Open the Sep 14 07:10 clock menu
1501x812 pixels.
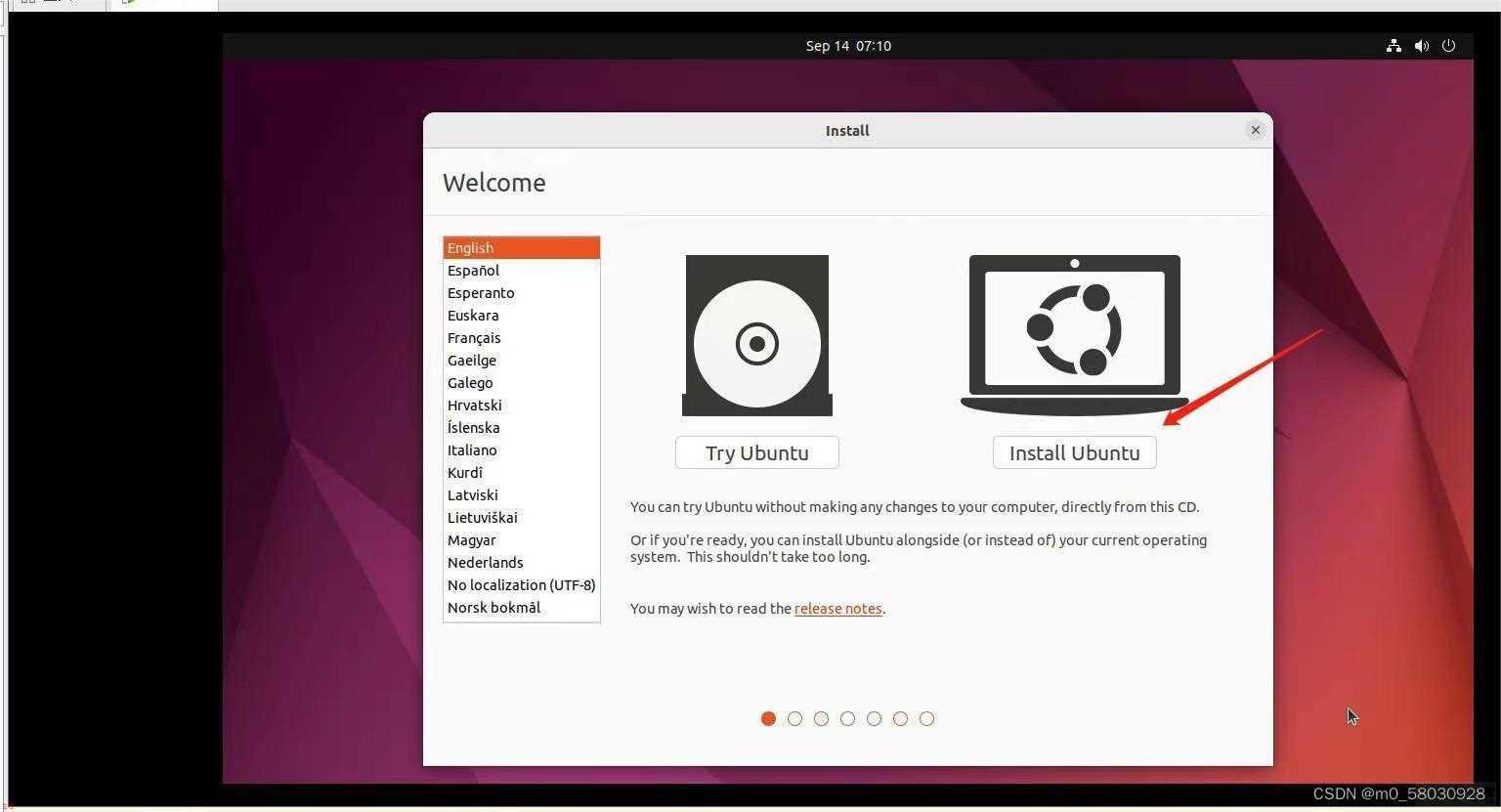(x=848, y=46)
